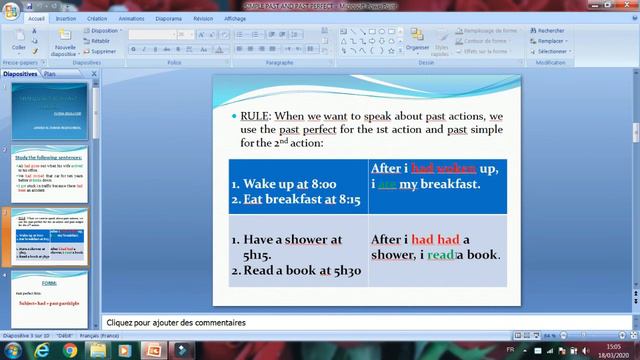Click zoom out minus button
The image size is (640, 360).
point(564,335)
